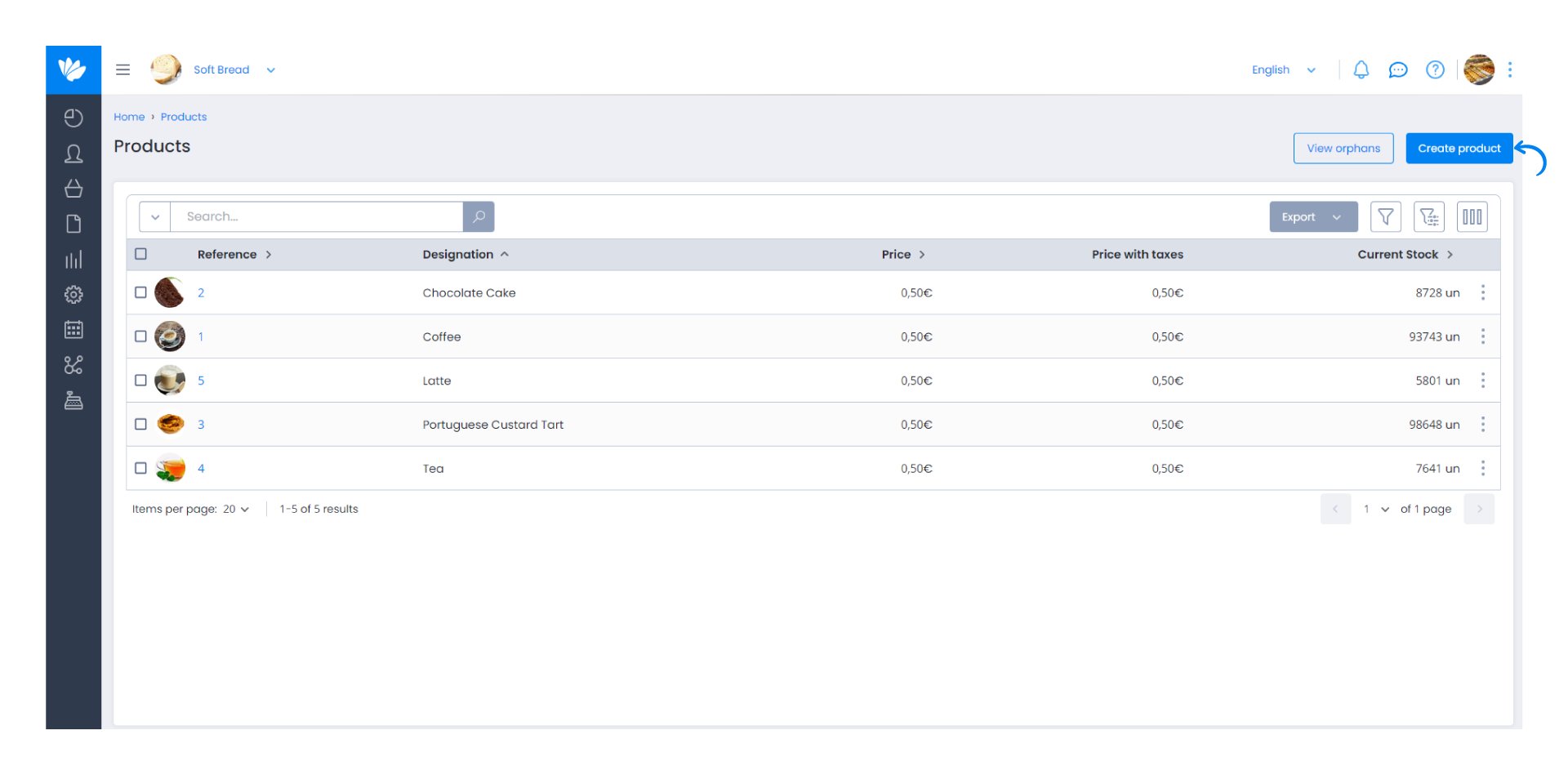Open the calendar sidebar icon
Screen dimensions: 1568x775
(x=73, y=330)
